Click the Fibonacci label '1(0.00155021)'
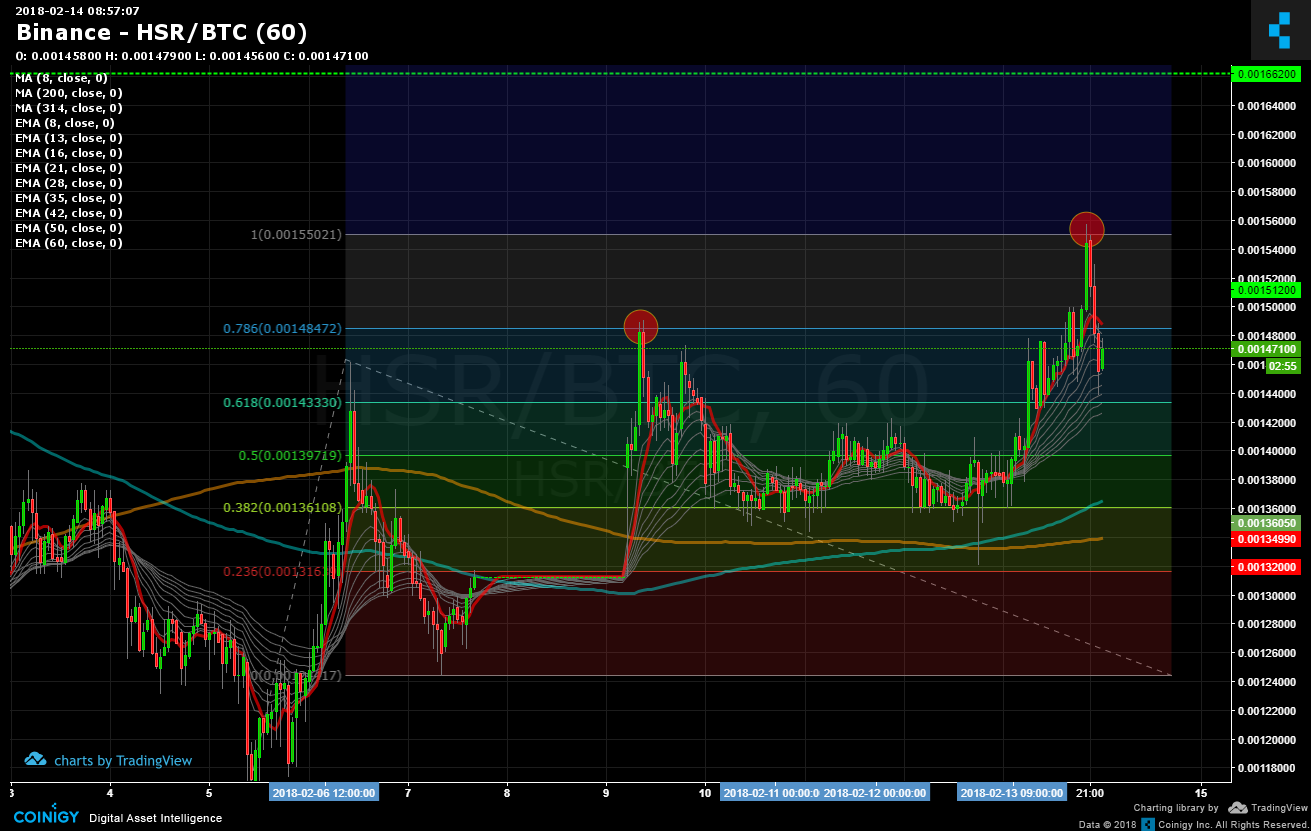Screen dimensions: 1311x831 click(296, 234)
